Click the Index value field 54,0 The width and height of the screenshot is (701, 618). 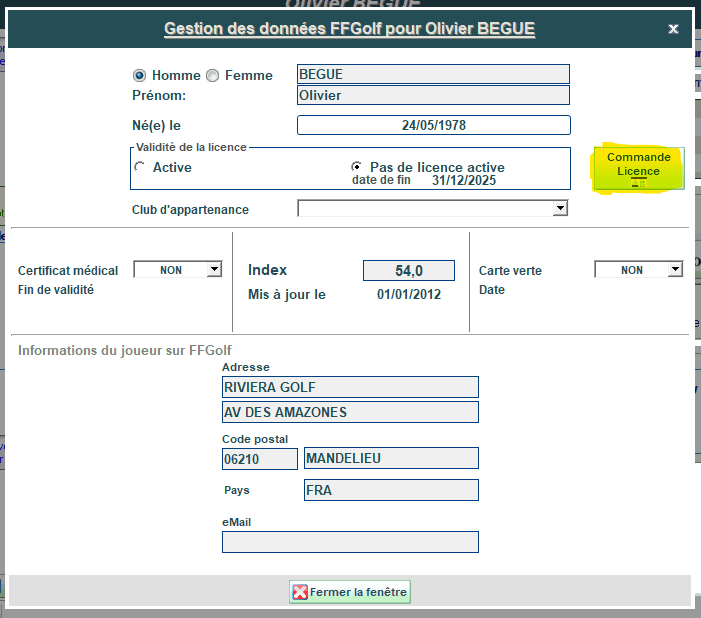coord(409,271)
